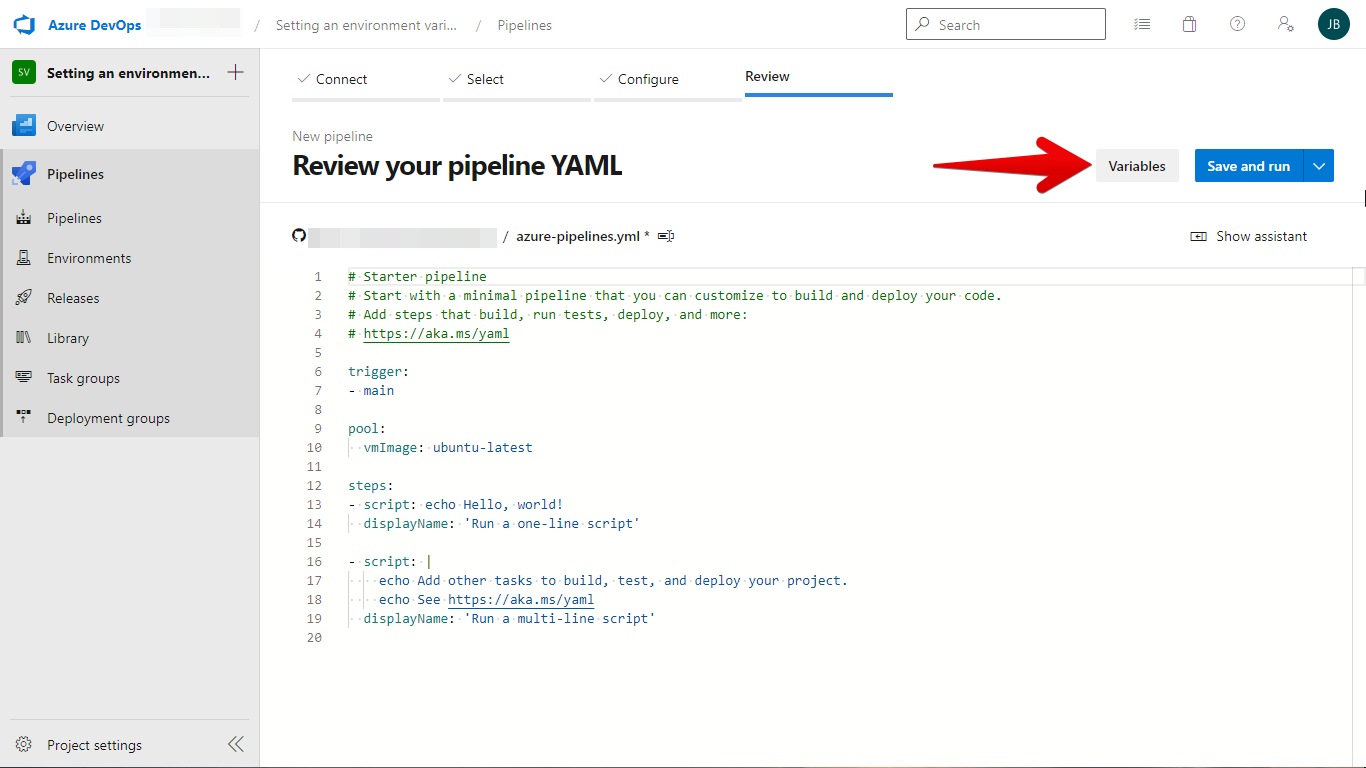Toggle the Show assistant panel
The width and height of the screenshot is (1366, 768).
point(1249,236)
